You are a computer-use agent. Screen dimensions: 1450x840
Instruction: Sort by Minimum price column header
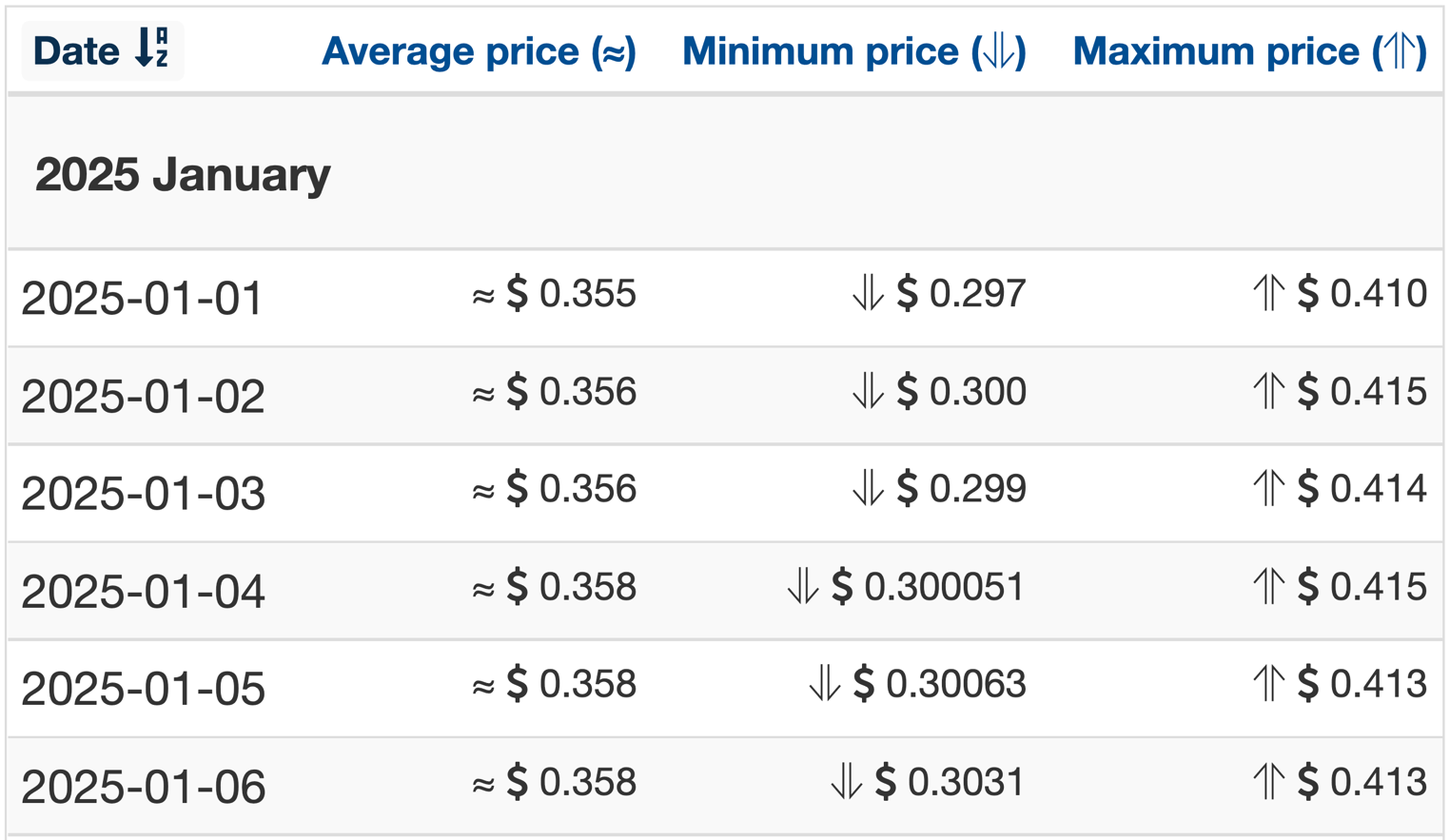pos(854,51)
